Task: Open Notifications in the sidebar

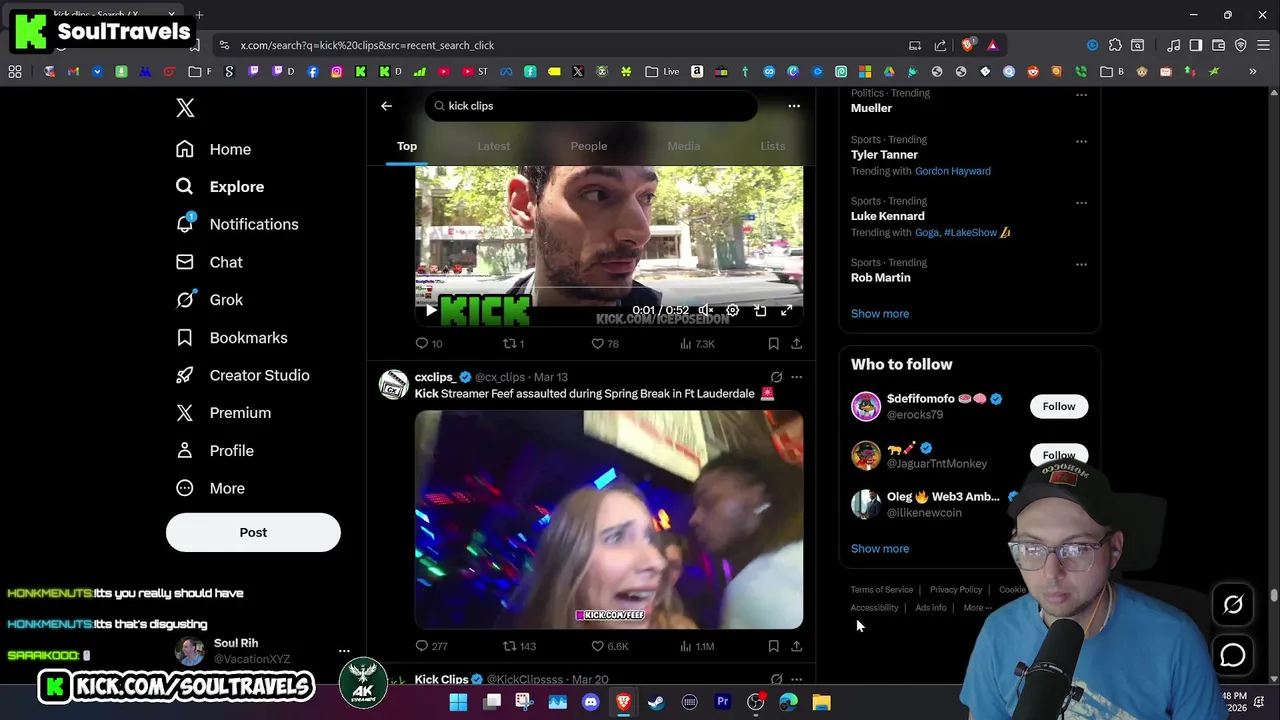Action: coord(237,224)
